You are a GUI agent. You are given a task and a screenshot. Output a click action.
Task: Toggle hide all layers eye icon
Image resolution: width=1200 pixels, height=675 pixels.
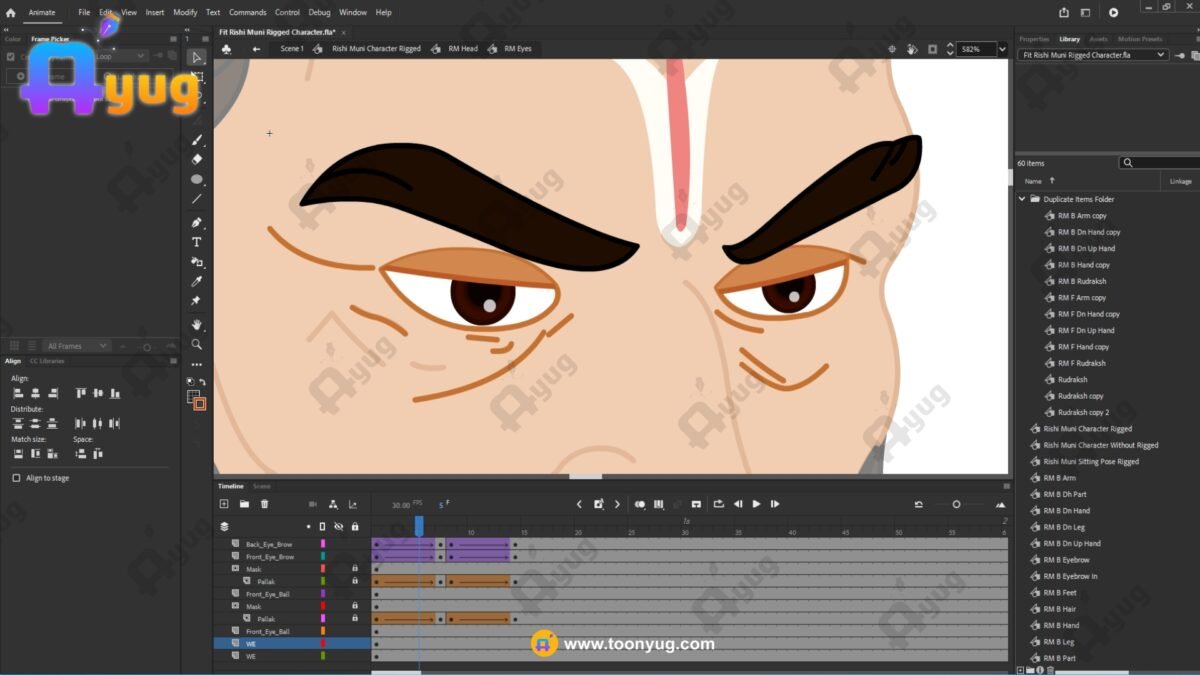pyautogui.click(x=338, y=526)
